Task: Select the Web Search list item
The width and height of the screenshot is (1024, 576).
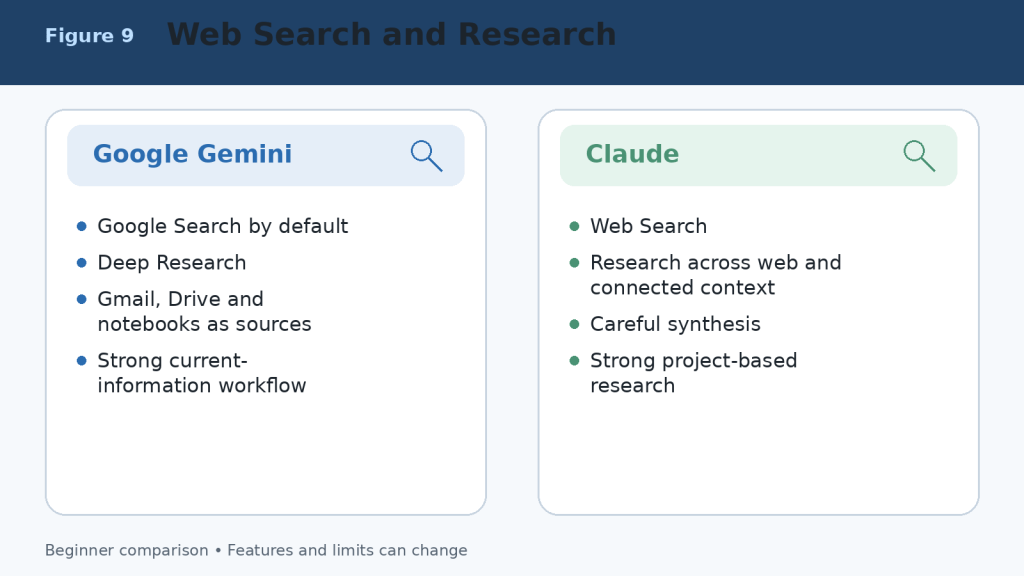Action: coord(648,226)
